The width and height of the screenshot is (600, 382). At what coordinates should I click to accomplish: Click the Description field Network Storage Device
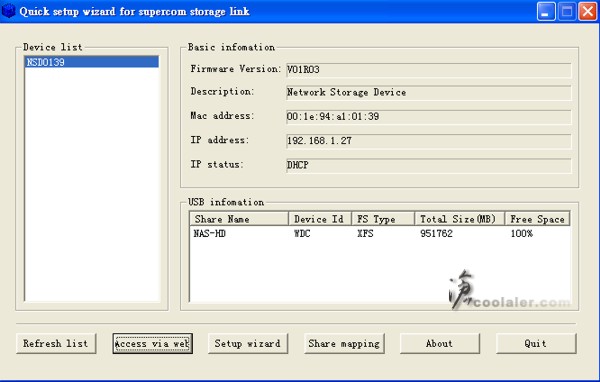(x=429, y=93)
